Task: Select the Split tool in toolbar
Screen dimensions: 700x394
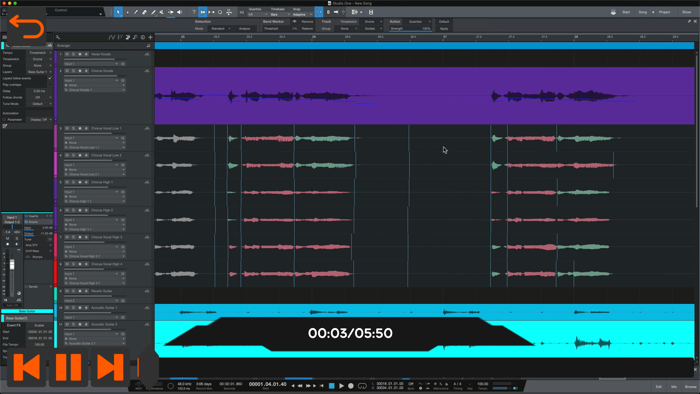Action: coord(136,12)
